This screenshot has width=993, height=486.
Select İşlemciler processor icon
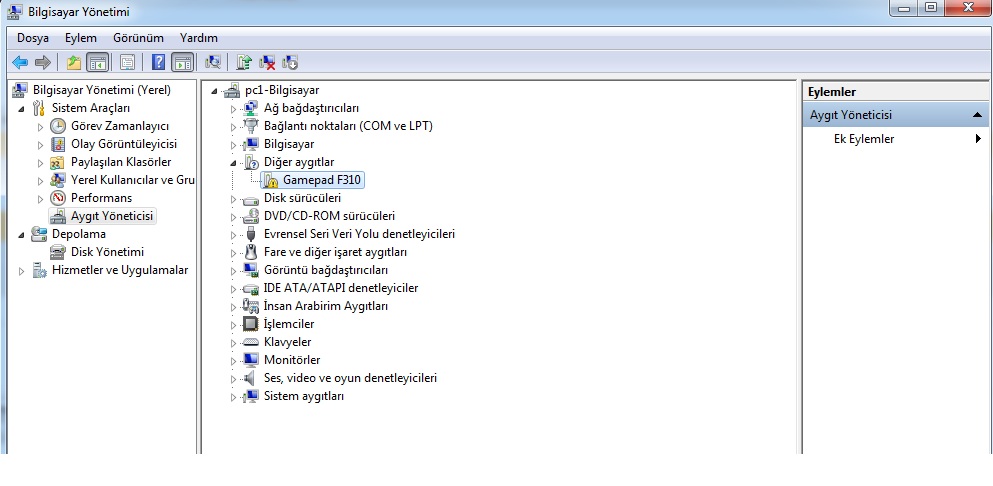click(251, 324)
